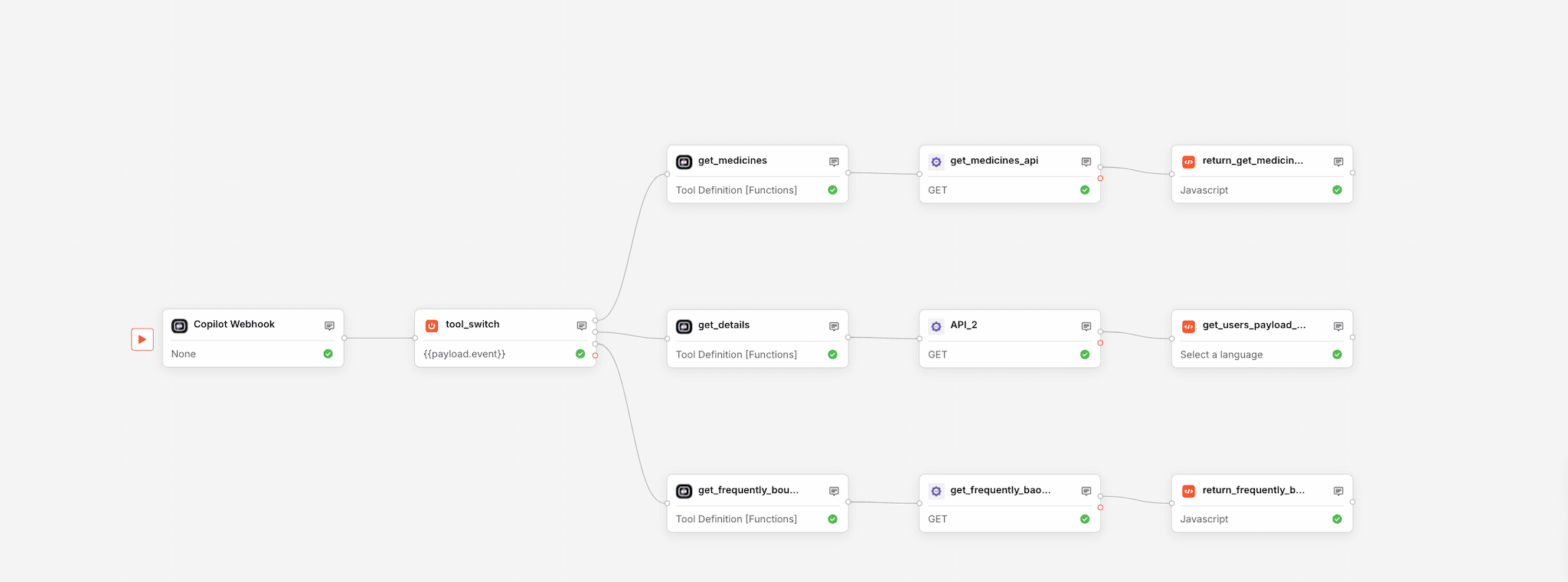Click the 'Select a language' field
The image size is (1568, 582).
pos(1221,355)
